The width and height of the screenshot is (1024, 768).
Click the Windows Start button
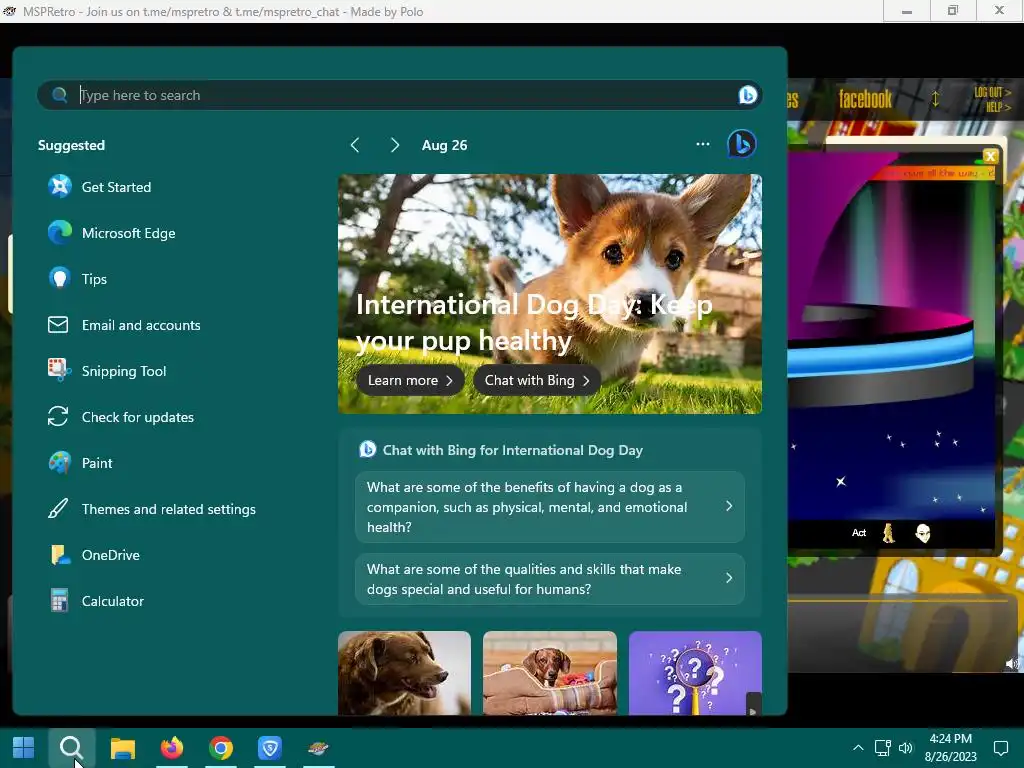[24, 748]
